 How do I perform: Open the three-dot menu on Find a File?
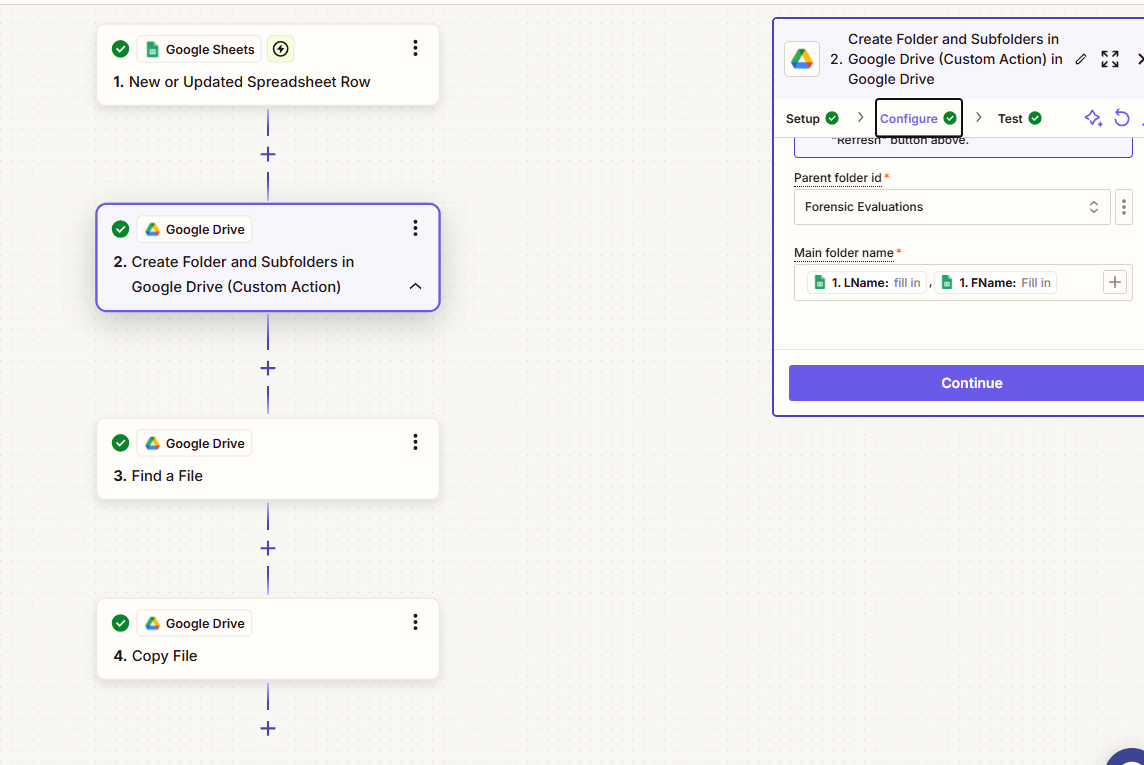click(415, 442)
